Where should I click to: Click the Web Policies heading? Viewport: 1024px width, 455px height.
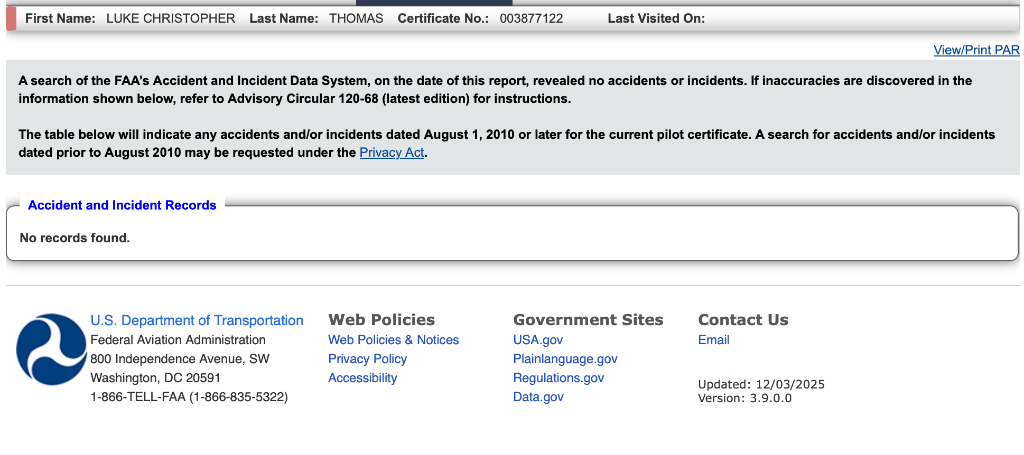click(x=381, y=320)
